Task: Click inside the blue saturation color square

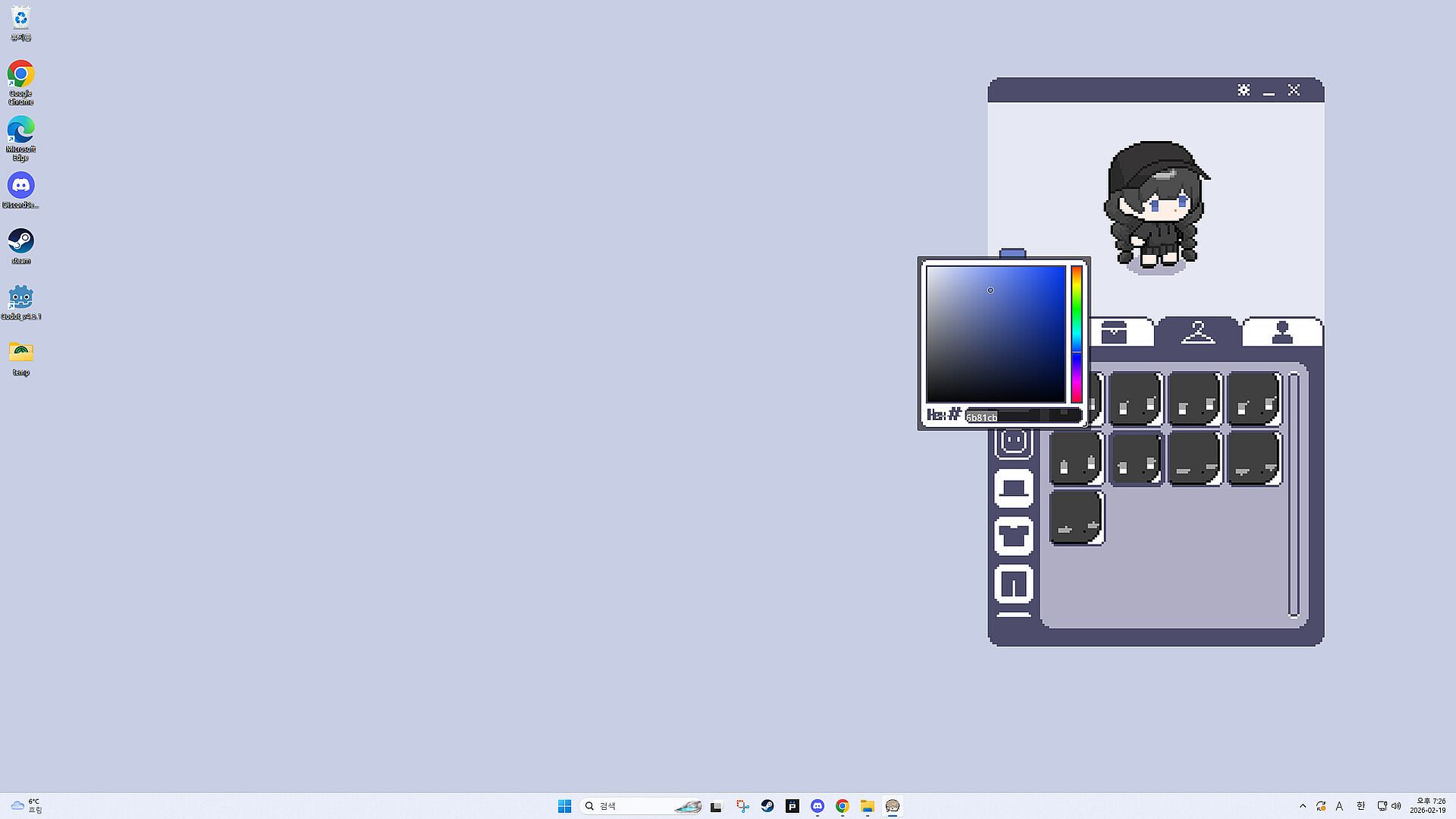Action: (995, 334)
